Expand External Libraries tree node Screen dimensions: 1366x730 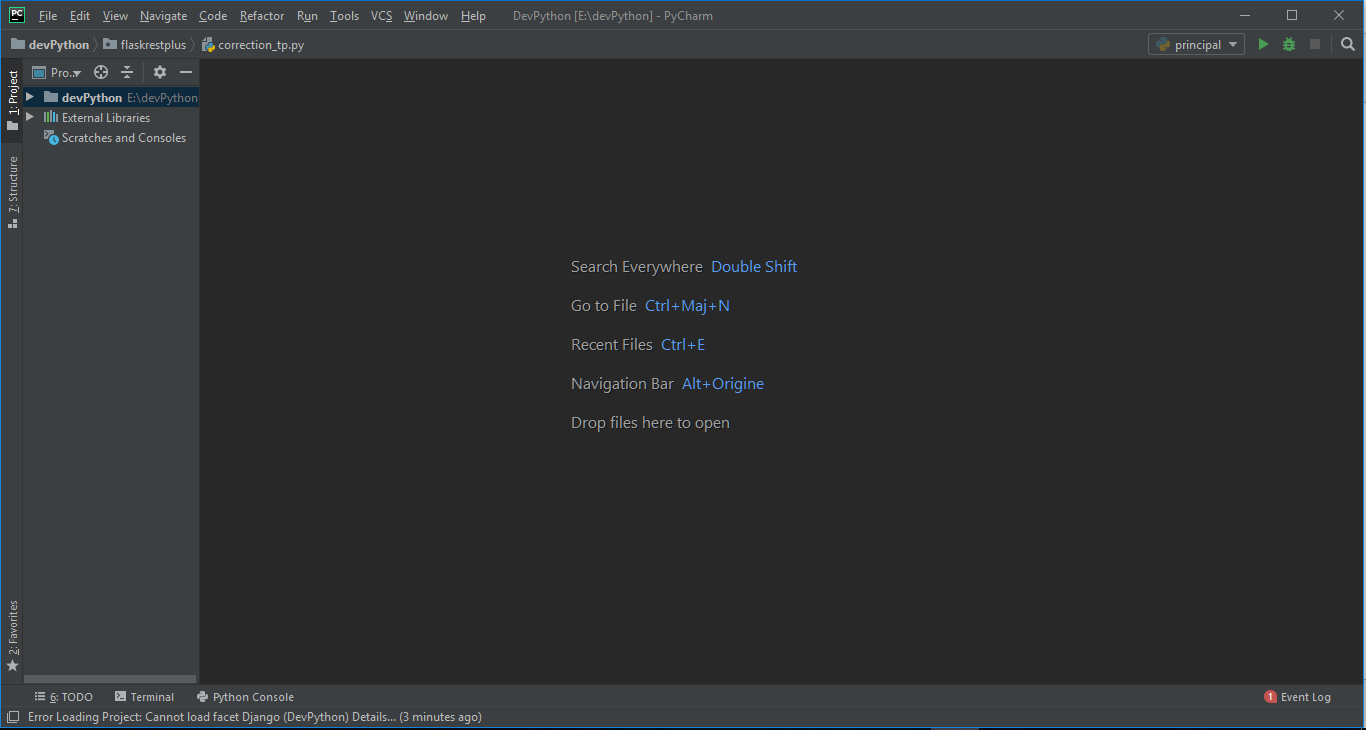[30, 117]
